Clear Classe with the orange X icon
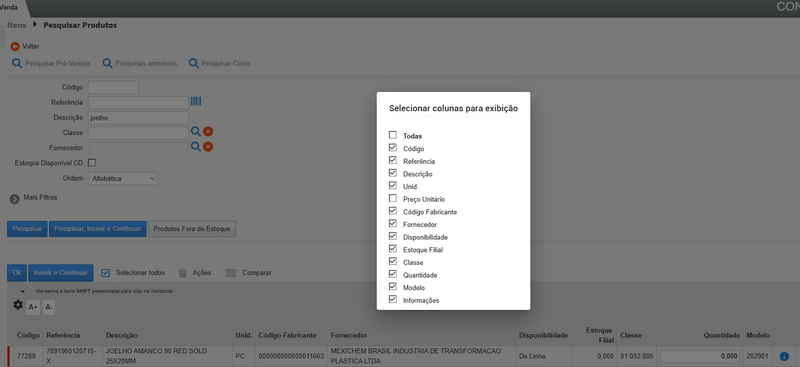The image size is (800, 367). pyautogui.click(x=208, y=132)
